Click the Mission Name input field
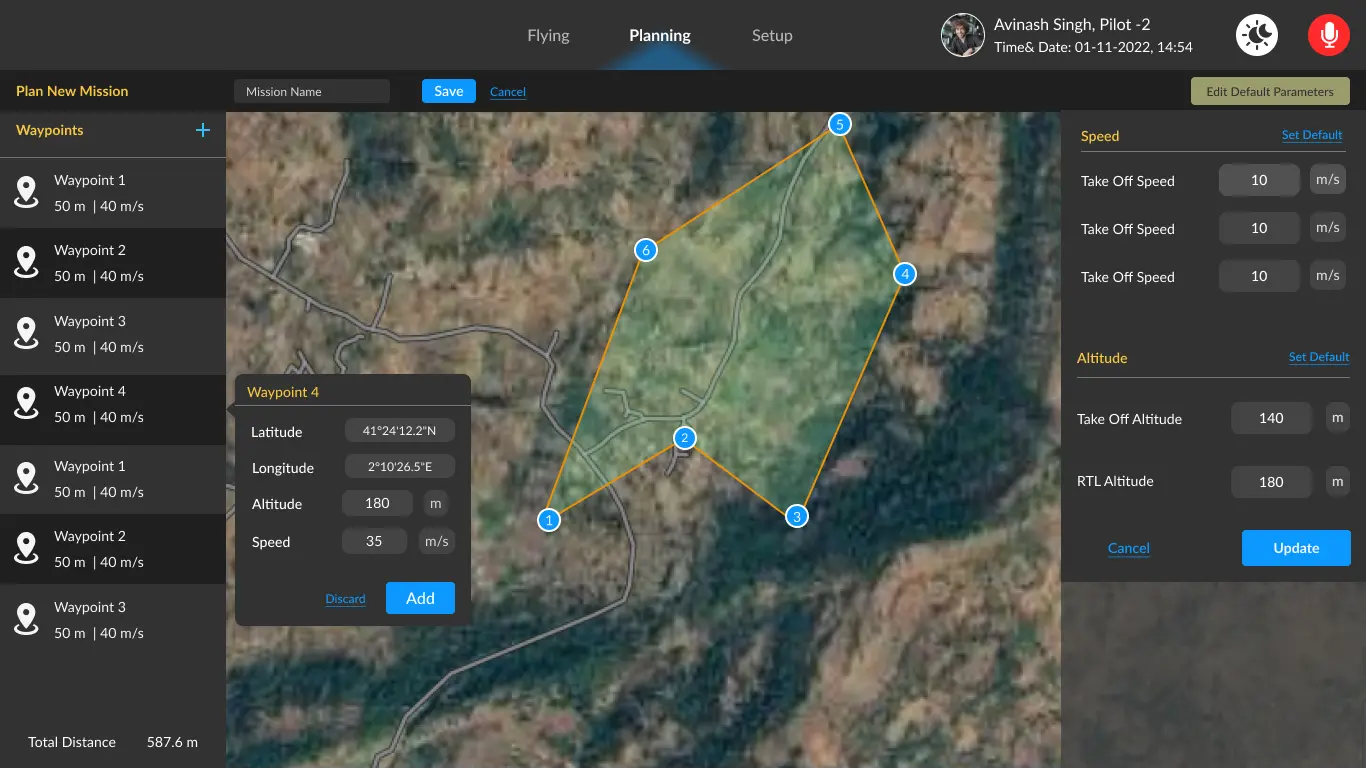This screenshot has width=1366, height=769. coord(312,91)
